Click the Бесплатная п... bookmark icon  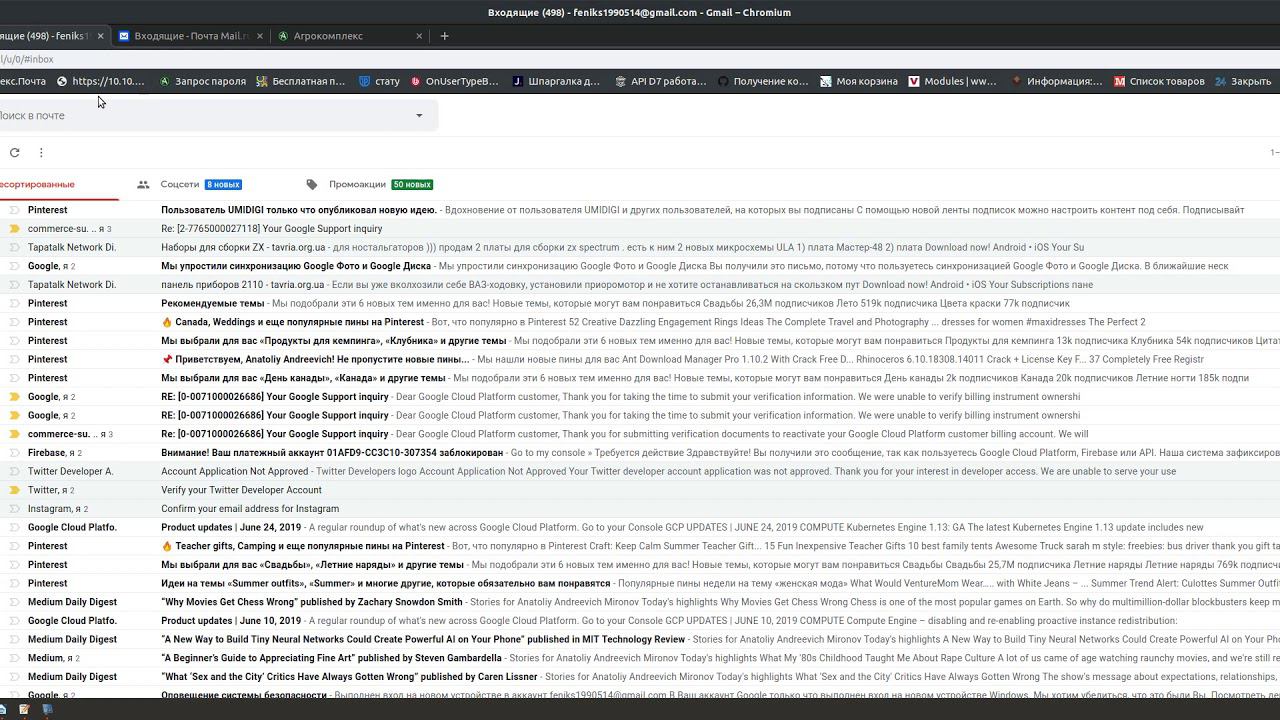(x=262, y=82)
